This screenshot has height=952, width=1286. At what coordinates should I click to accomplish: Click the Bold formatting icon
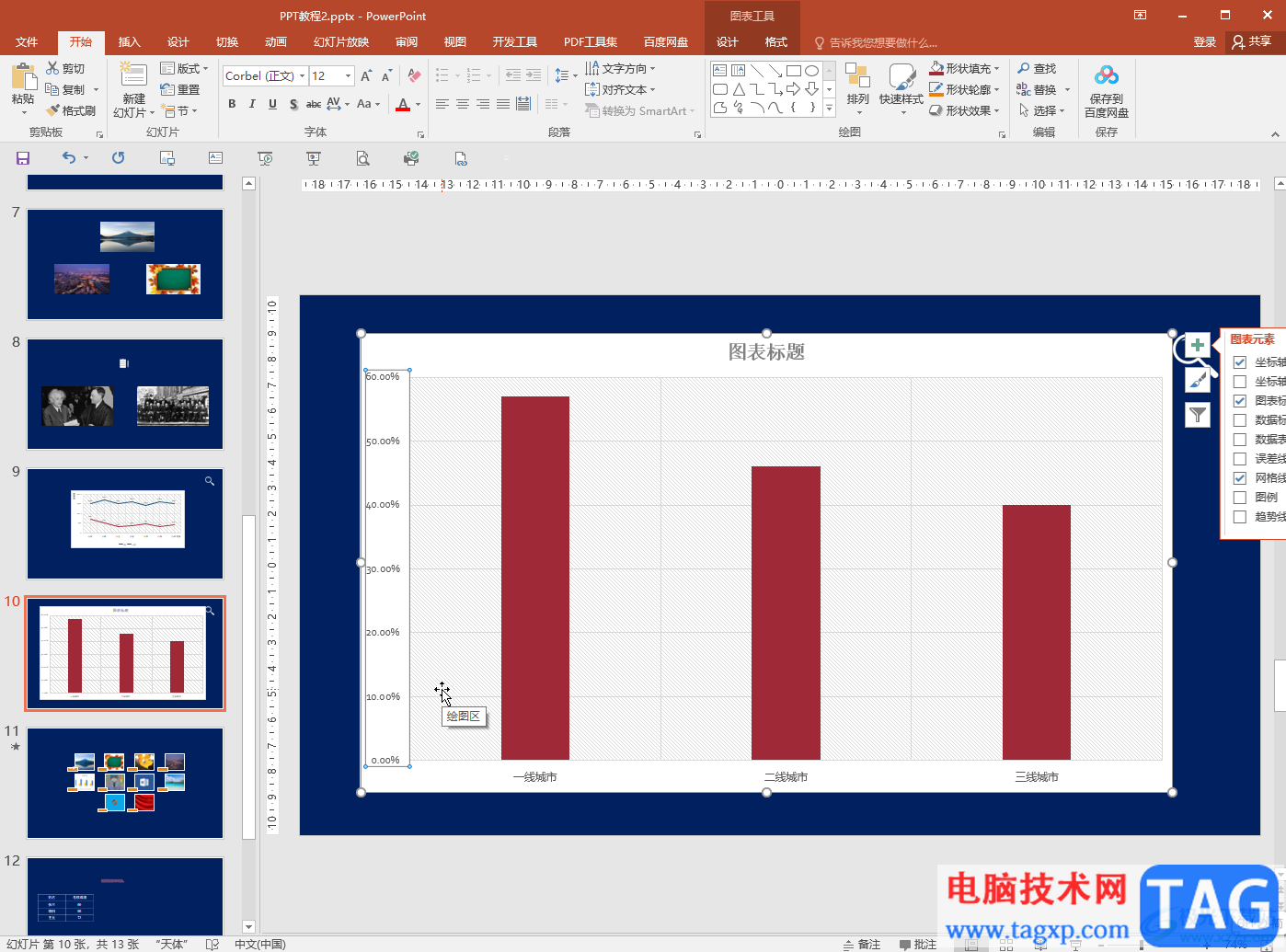pos(232,104)
